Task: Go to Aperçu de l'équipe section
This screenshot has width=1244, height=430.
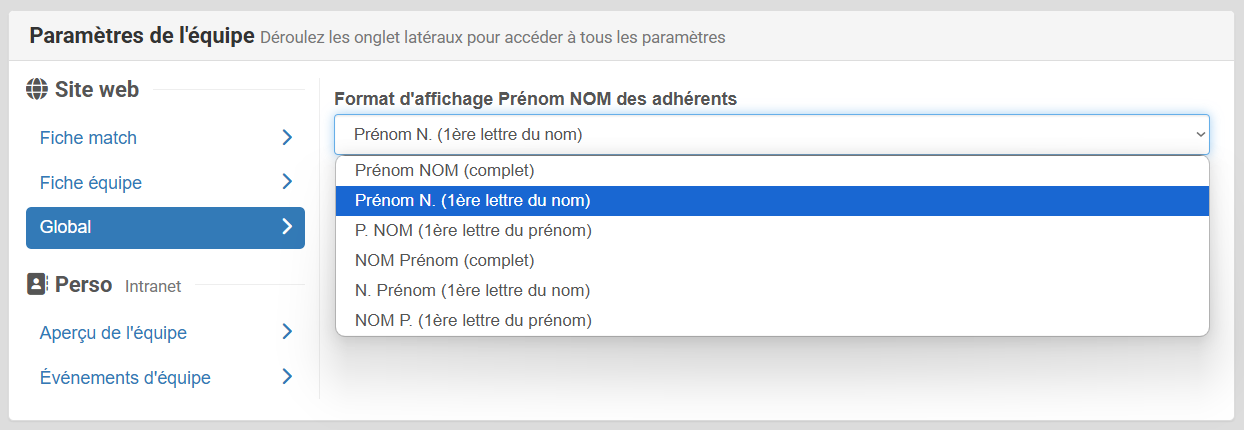Action: [113, 332]
